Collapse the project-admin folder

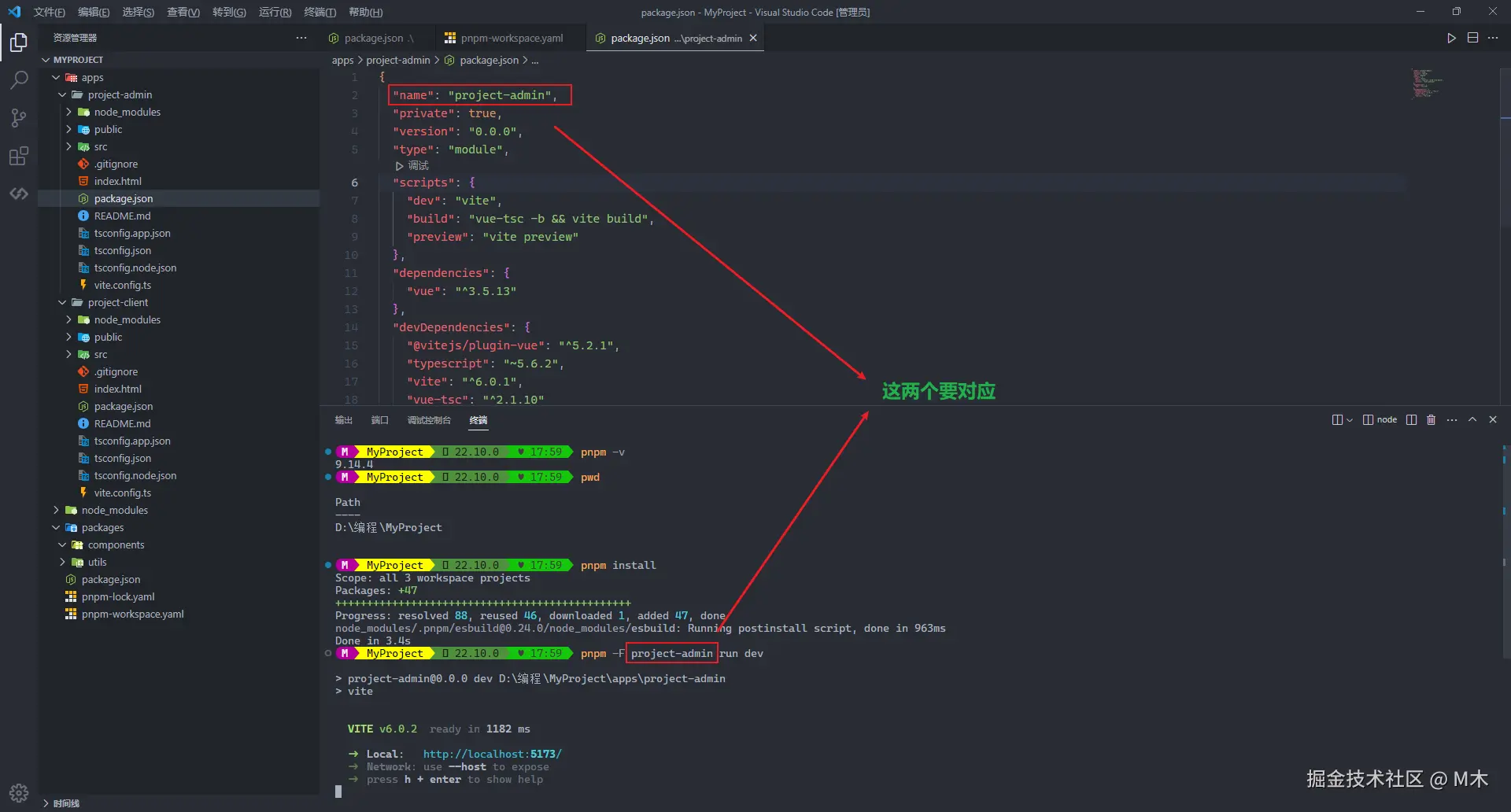point(62,94)
